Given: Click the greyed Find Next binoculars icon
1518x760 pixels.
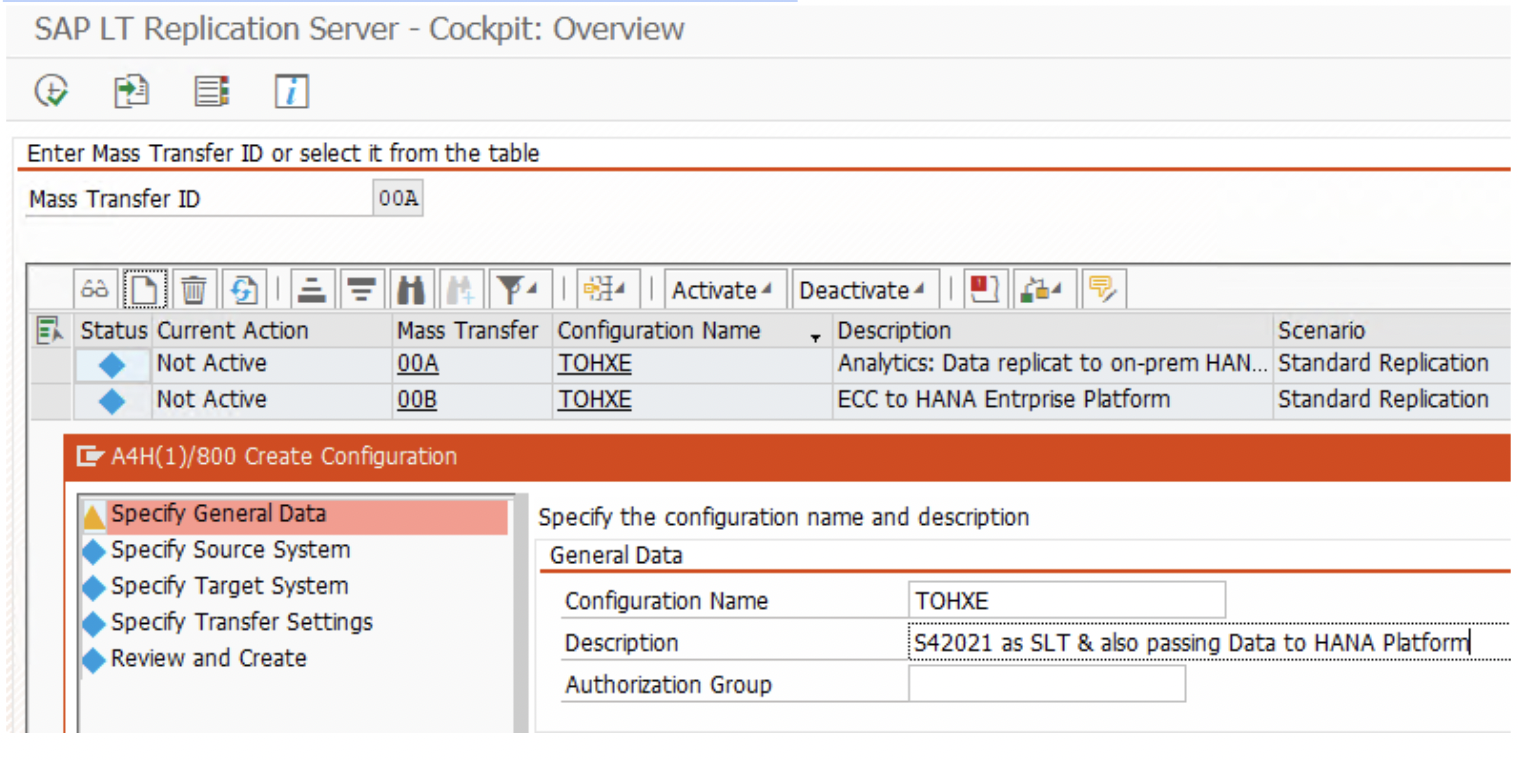Looking at the screenshot, I should click(462, 290).
